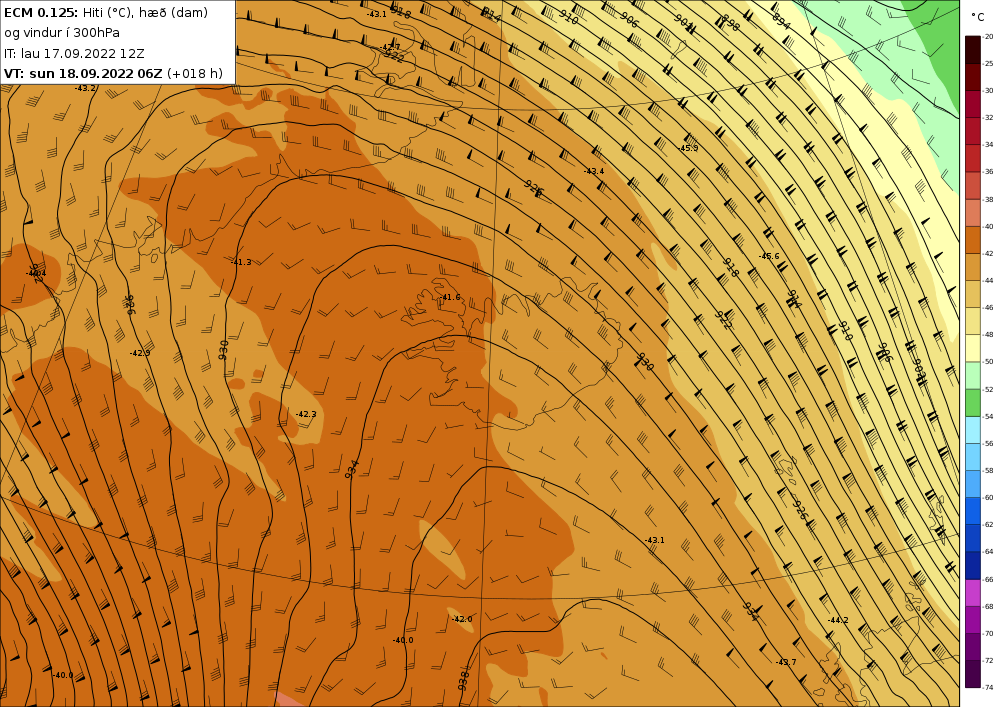Image resolution: width=1000 pixels, height=707 pixels.
Task: Select the navy blue legend swatch between -64 and -66
Action: [973, 565]
